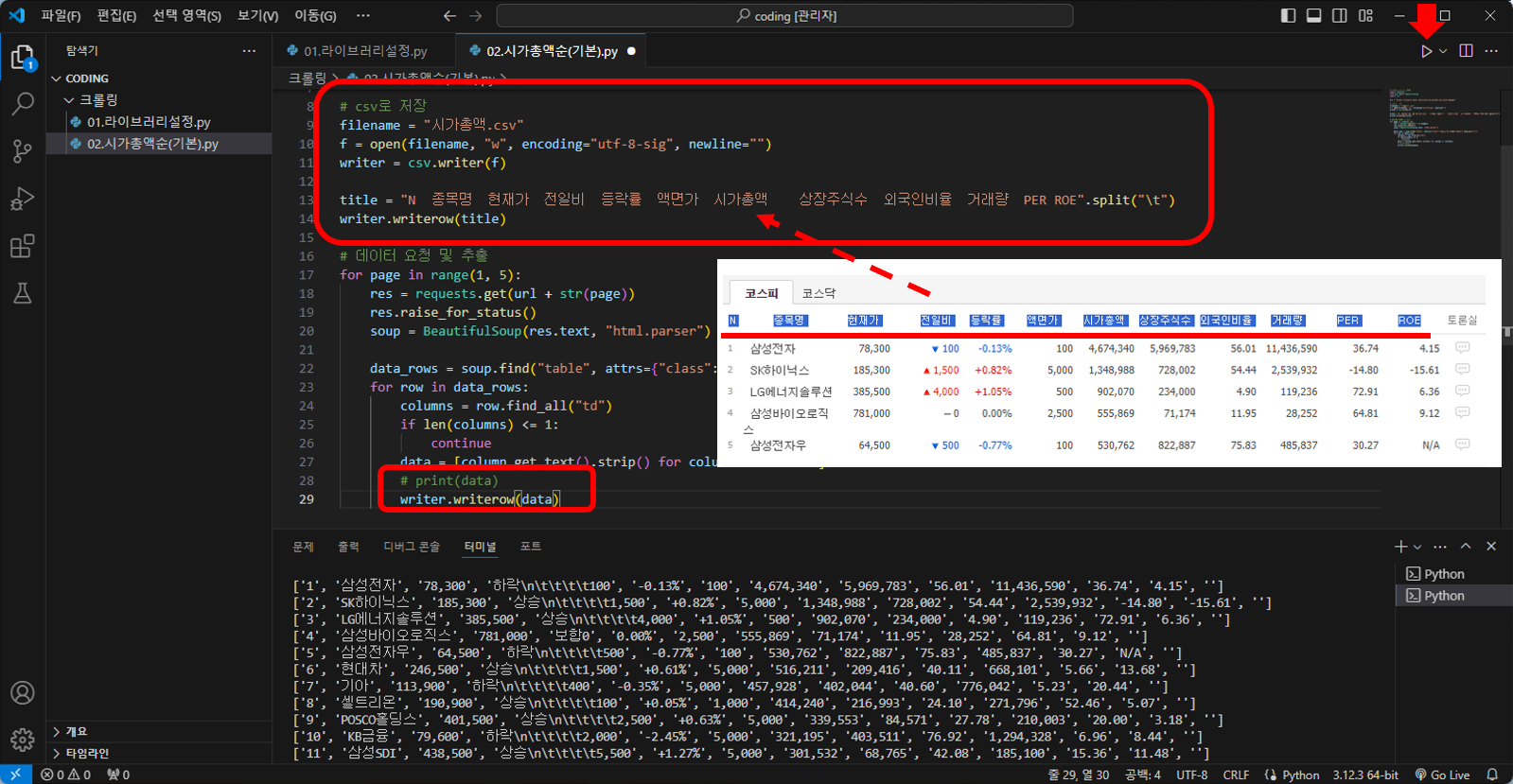Viewport: 1513px width, 784px height.
Task: Open the Testing flask icon
Action: pyautogui.click(x=23, y=293)
